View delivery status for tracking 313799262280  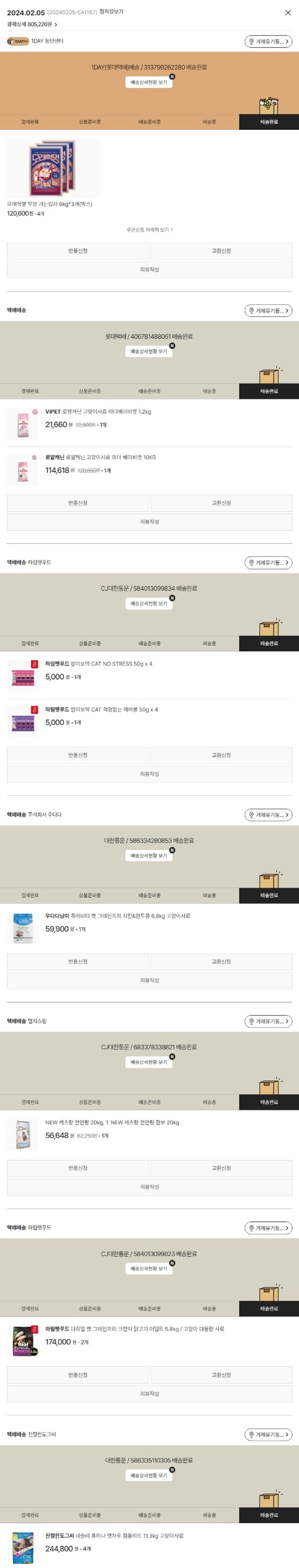(x=149, y=82)
